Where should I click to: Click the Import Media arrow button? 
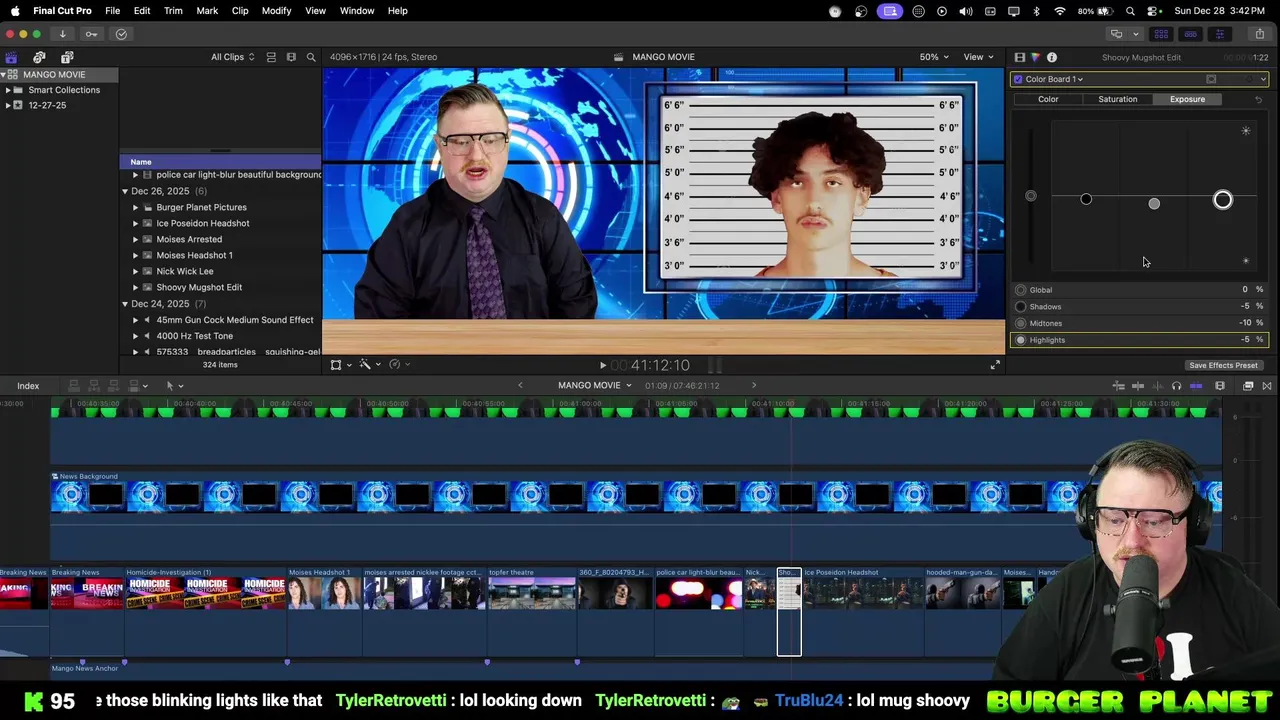pyautogui.click(x=62, y=34)
